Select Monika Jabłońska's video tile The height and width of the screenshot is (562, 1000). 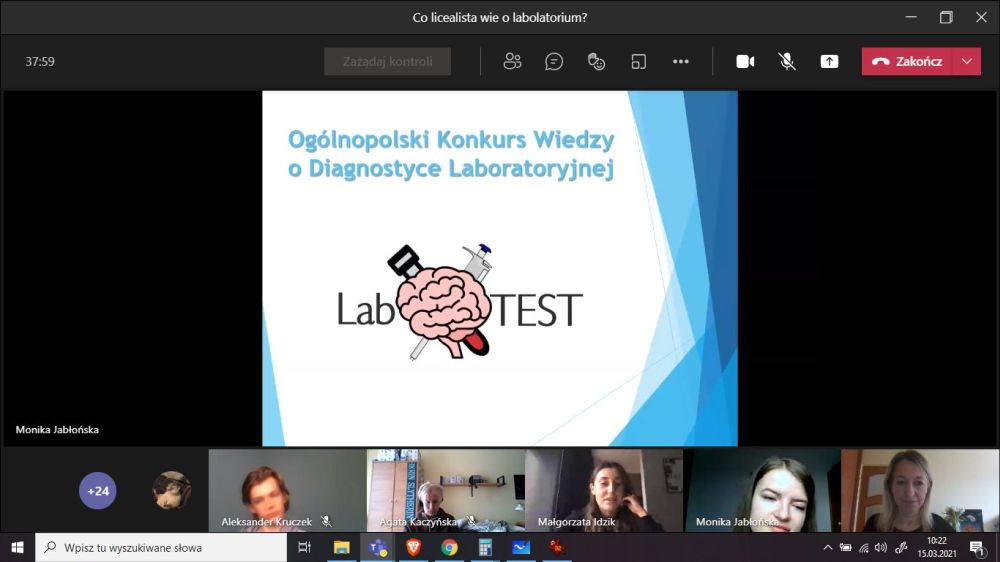point(762,490)
